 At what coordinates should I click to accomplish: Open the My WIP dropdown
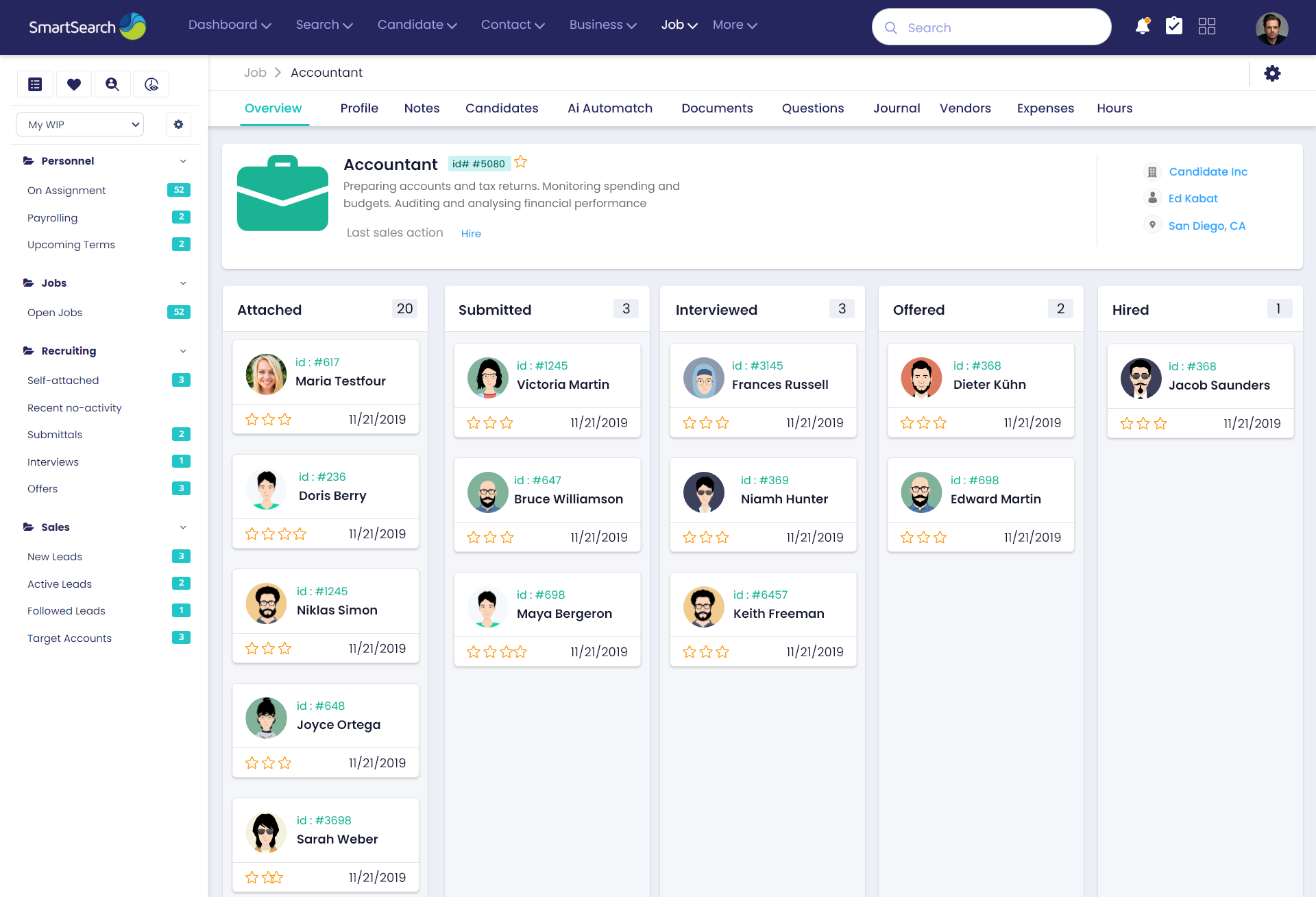coord(80,125)
